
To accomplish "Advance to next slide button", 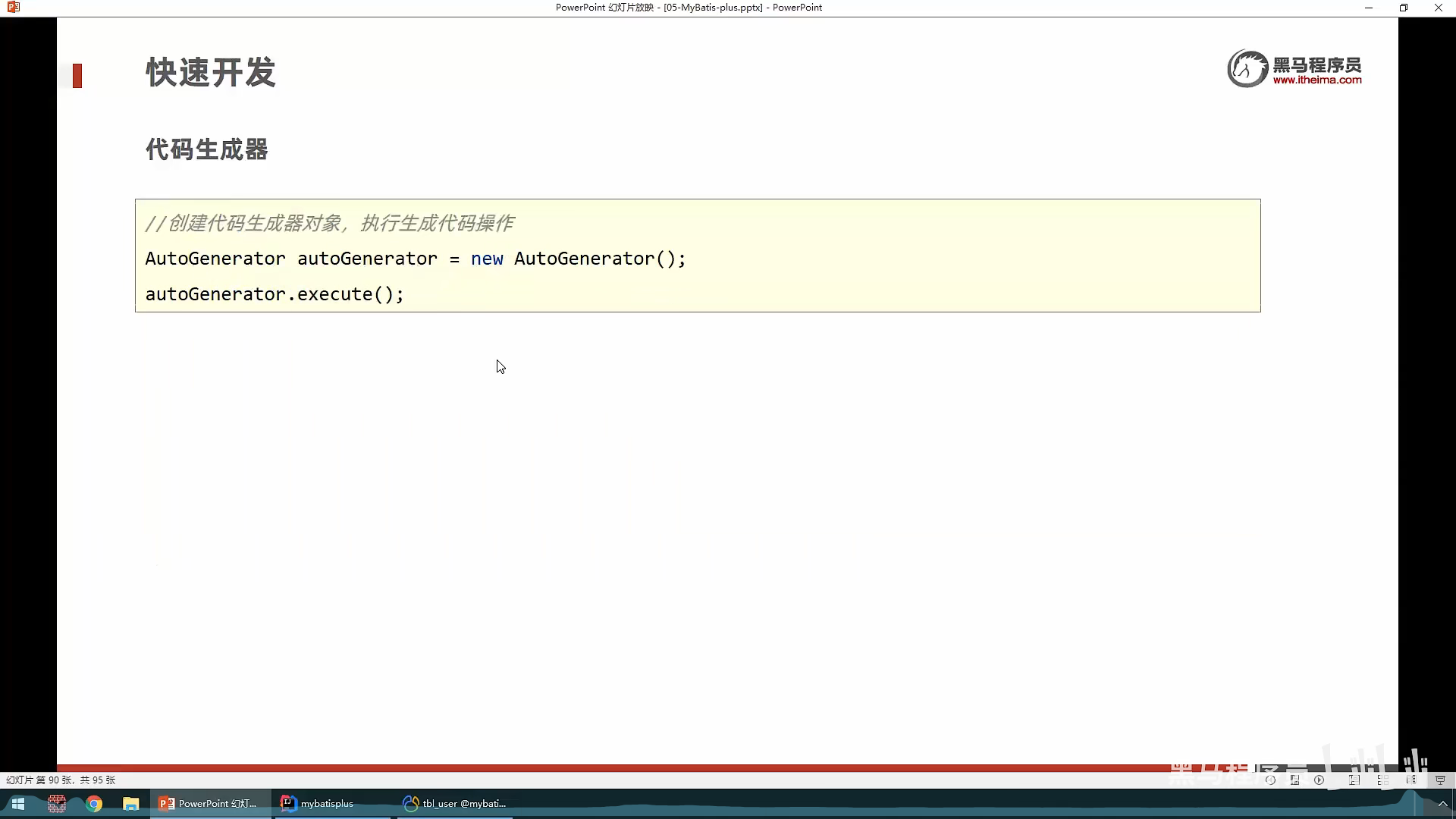I will [x=1319, y=780].
